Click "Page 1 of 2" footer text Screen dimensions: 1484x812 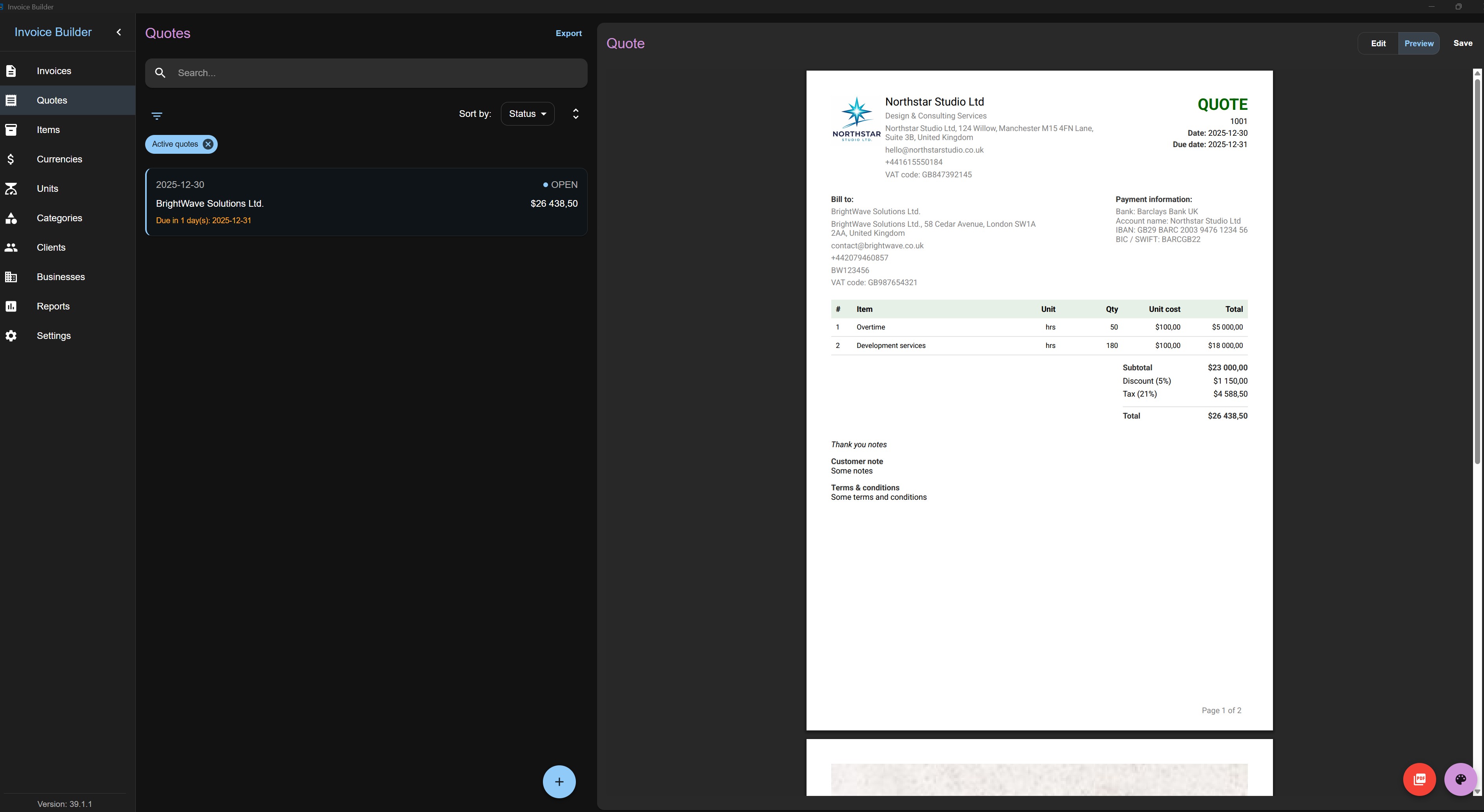coord(1221,711)
